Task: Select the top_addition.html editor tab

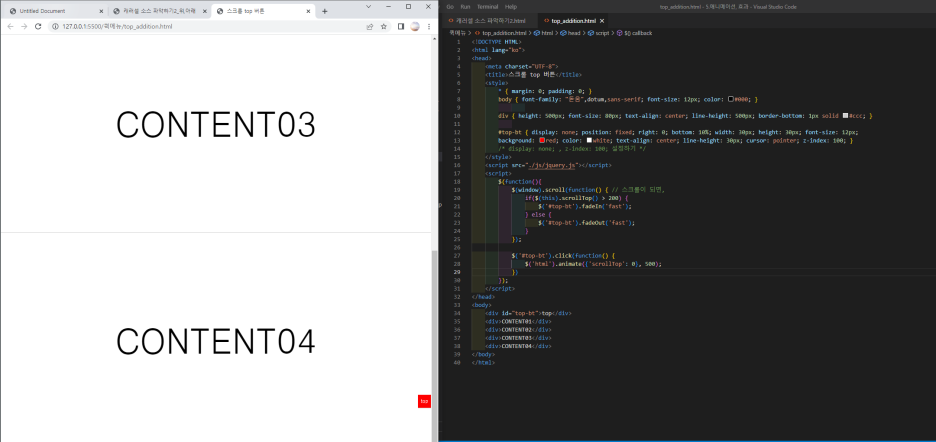Action: coord(574,20)
